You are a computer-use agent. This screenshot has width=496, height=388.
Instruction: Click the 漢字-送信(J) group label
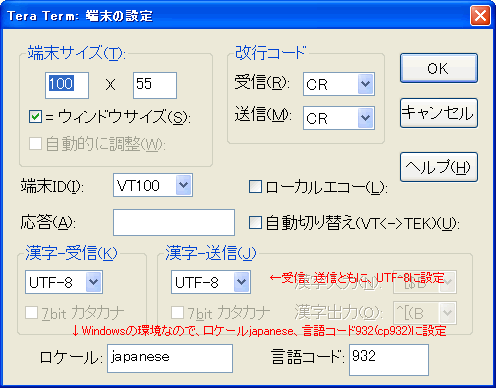tap(211, 253)
